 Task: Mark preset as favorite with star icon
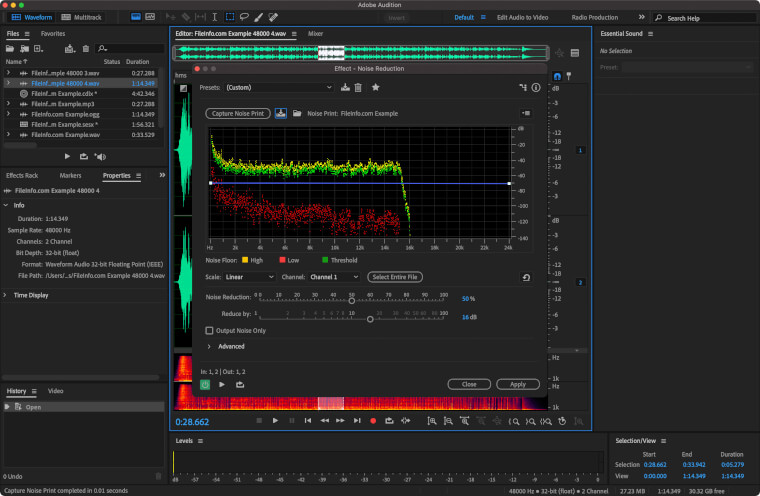click(375, 88)
